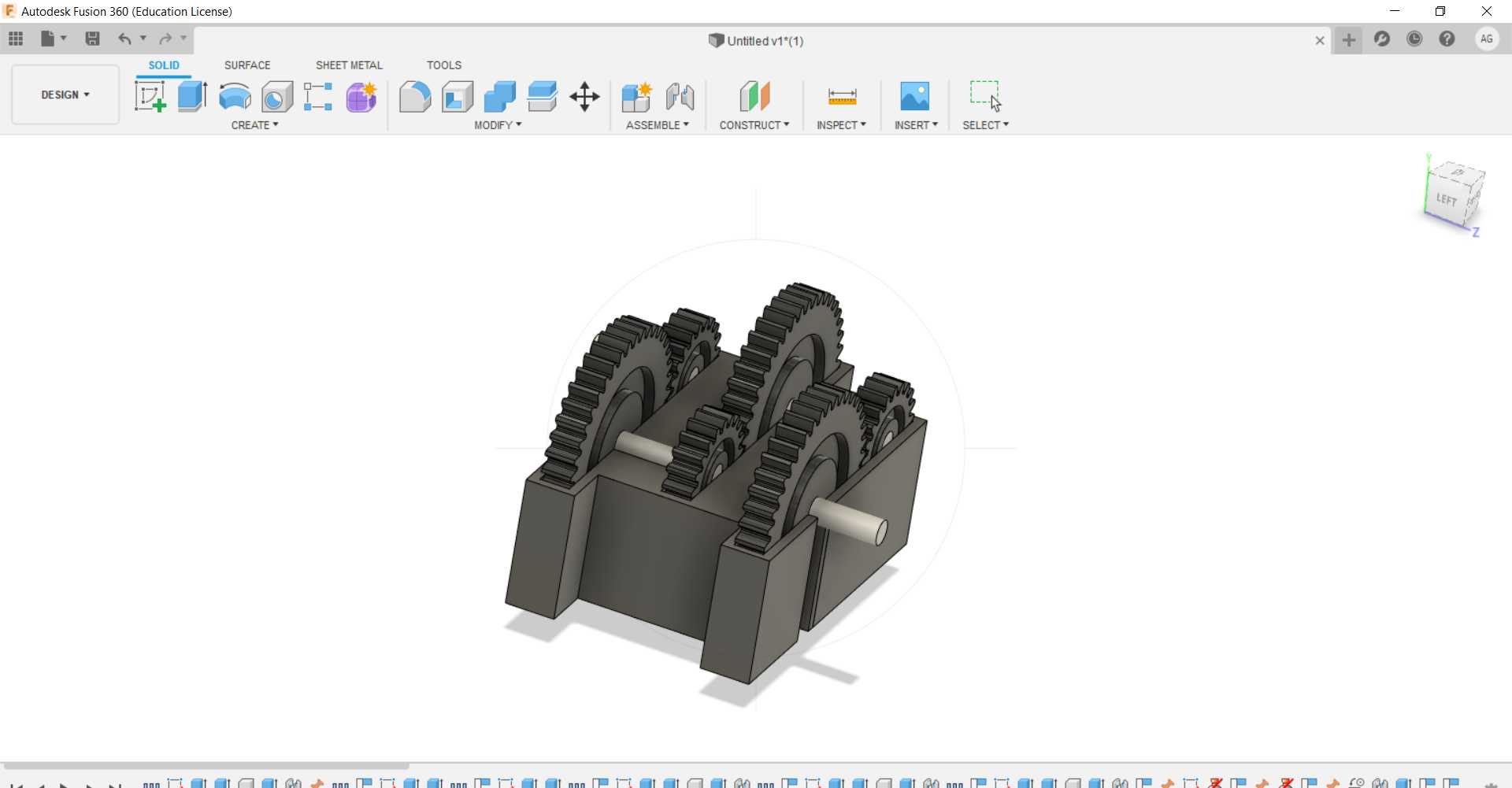1512x788 pixels.
Task: Expand the CREATE dropdown menu
Action: point(255,125)
